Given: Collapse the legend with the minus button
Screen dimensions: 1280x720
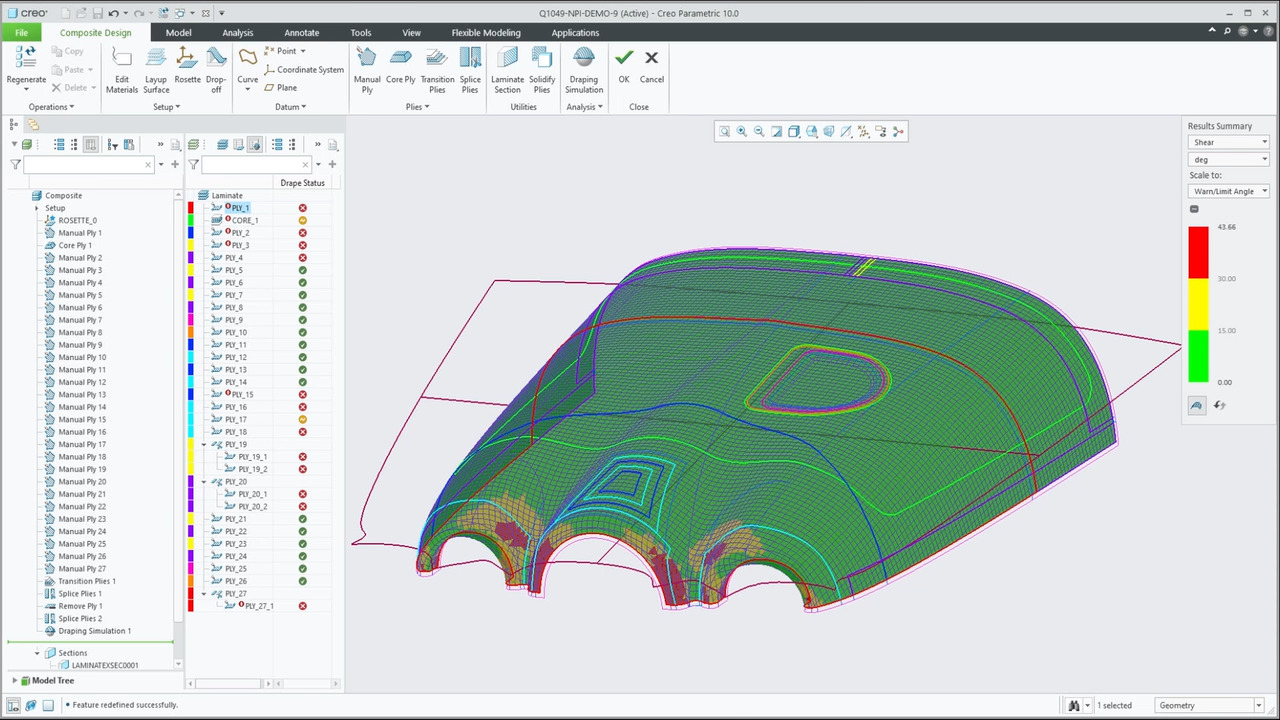Looking at the screenshot, I should click(x=1194, y=209).
